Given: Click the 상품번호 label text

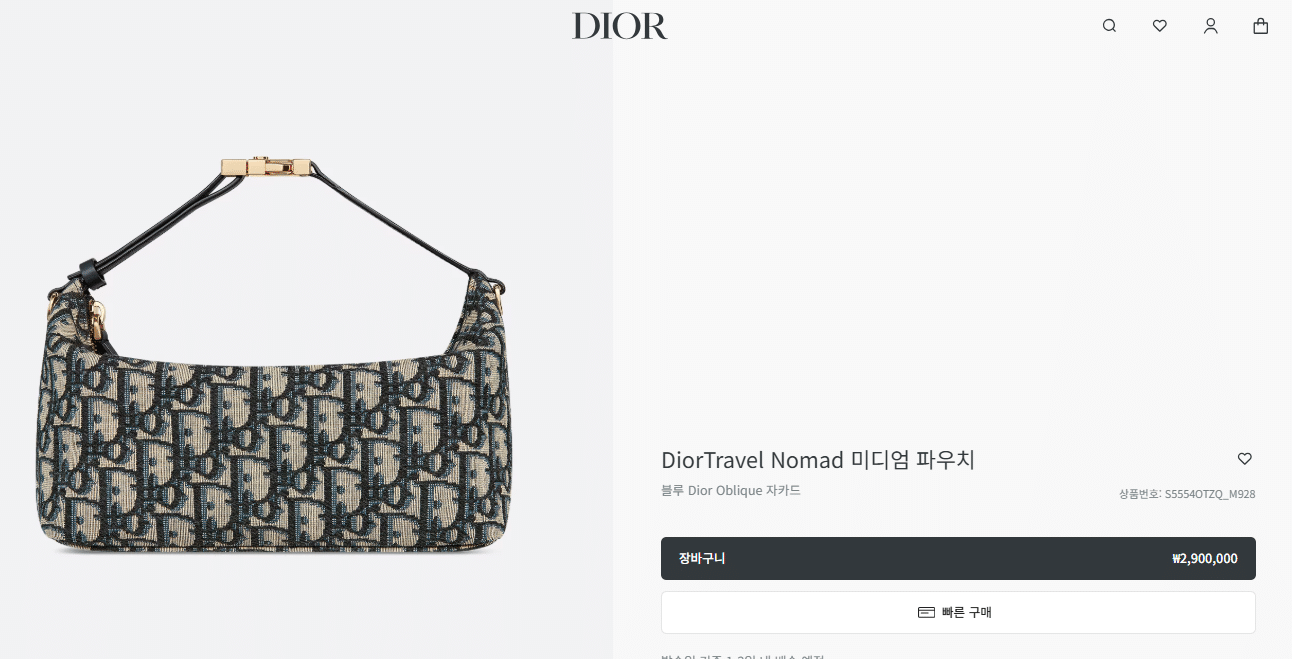Looking at the screenshot, I should coord(1140,494).
